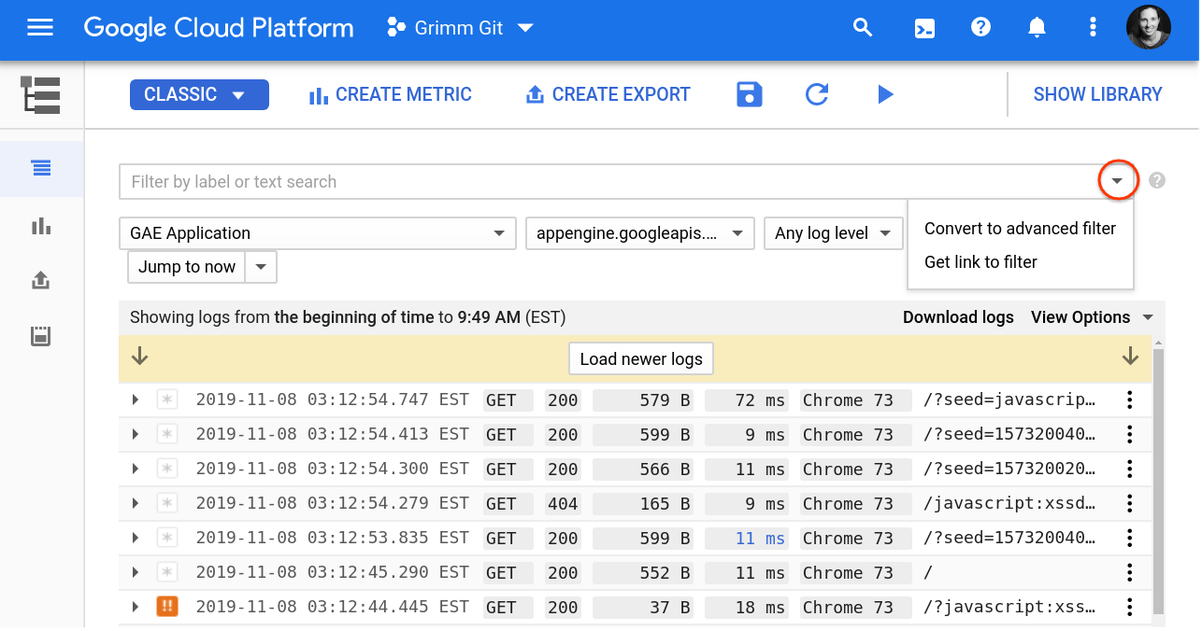Choose Convert to advanced filter
This screenshot has width=1202, height=631.
click(x=1020, y=228)
